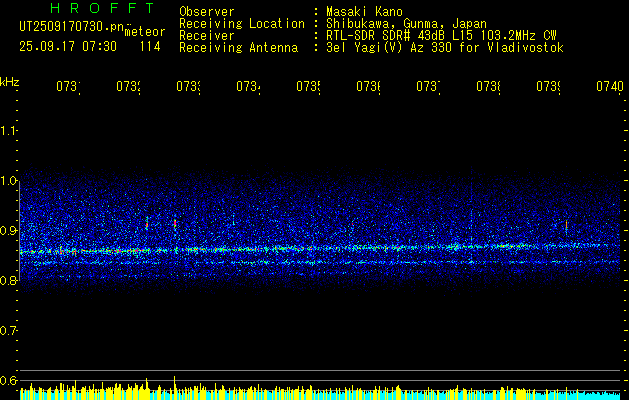This screenshot has height=400, width=629.
Task: Click the 'Receiving Location' label
Action: (x=242, y=24)
